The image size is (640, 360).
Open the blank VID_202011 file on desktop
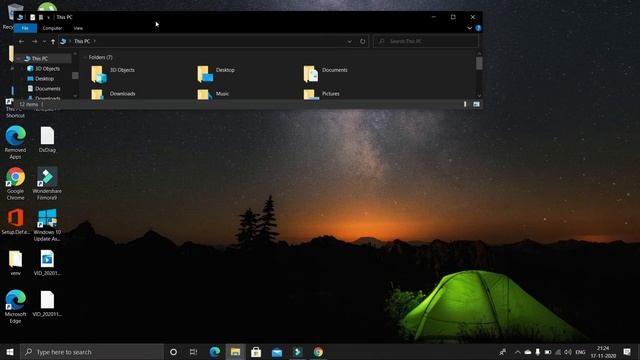47,304
